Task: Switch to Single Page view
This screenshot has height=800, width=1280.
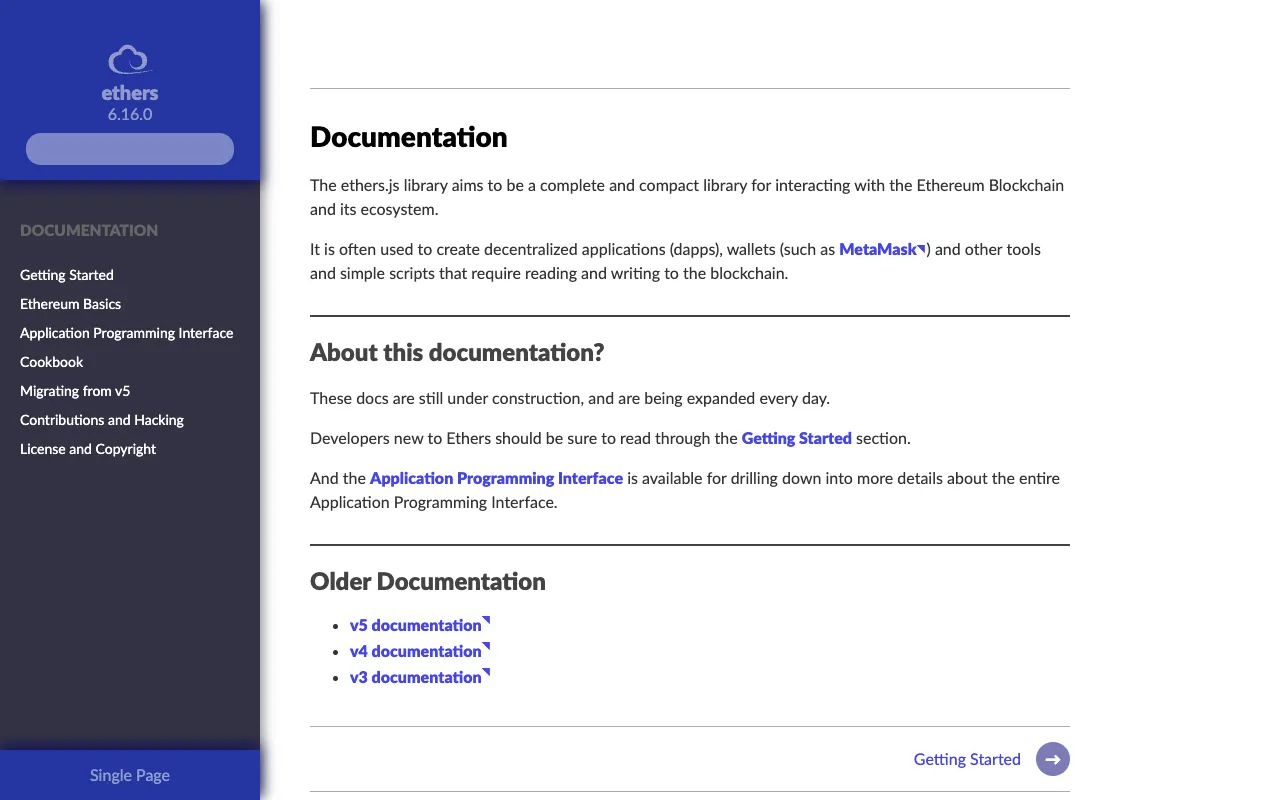Action: (129, 775)
